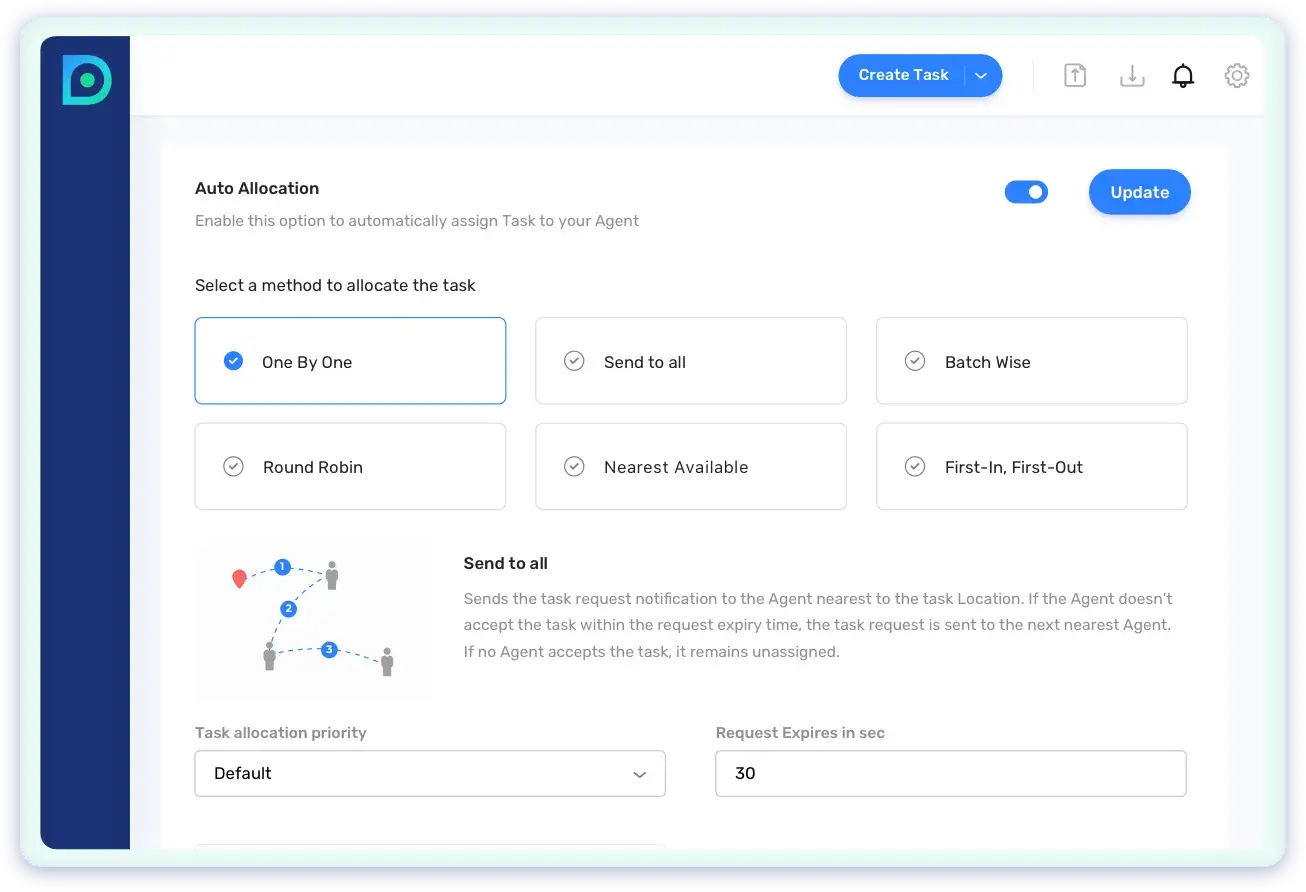Pick First-In, First-Out allocation method

(x=1031, y=466)
